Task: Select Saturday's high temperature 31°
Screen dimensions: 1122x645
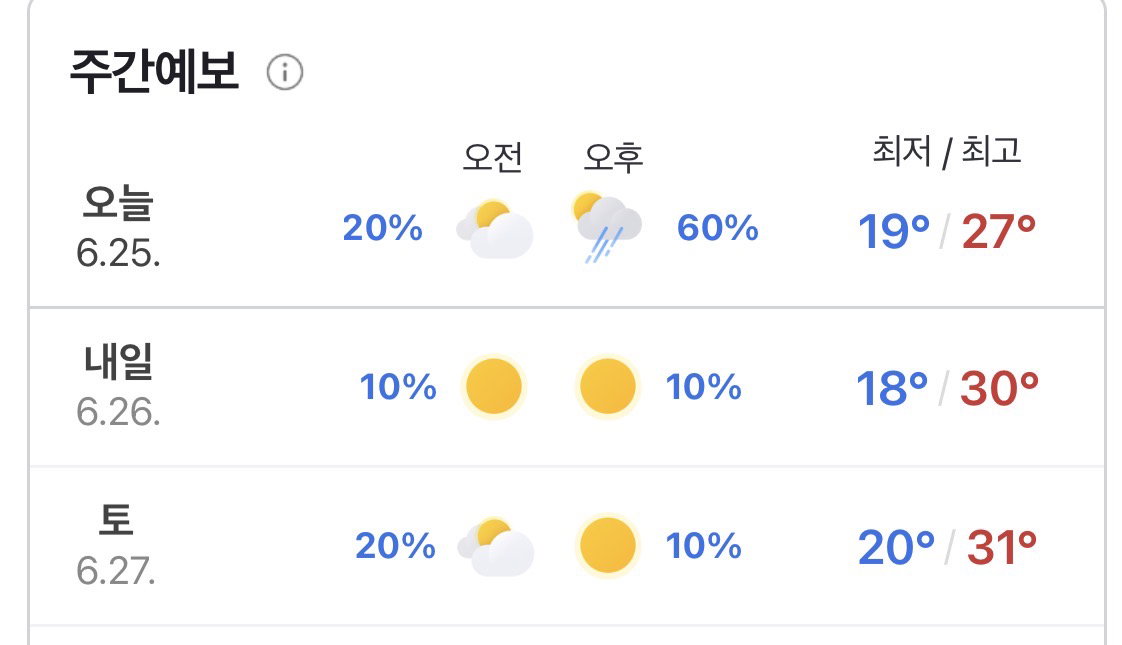Action: point(1002,548)
